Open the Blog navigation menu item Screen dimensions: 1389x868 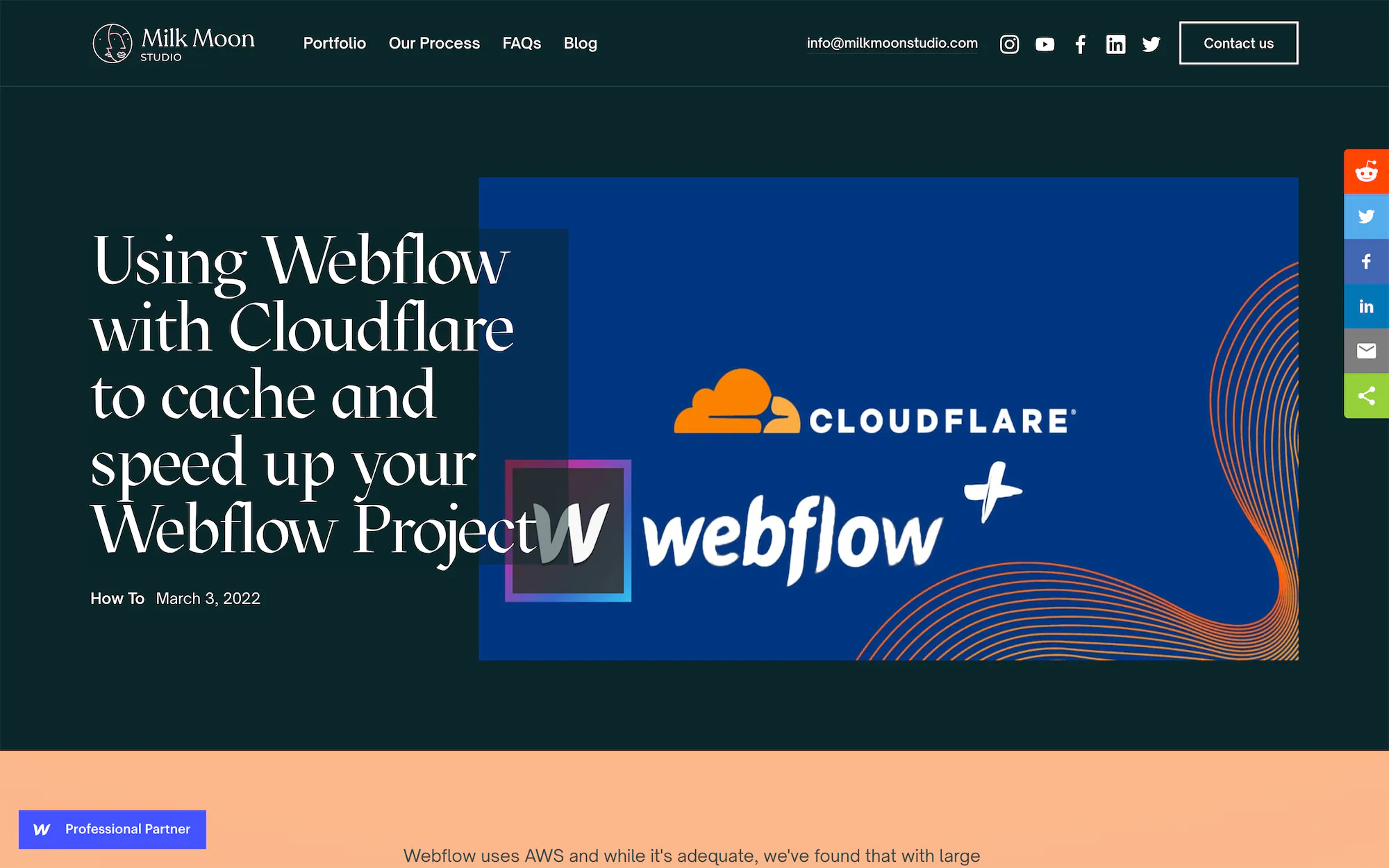click(x=580, y=42)
